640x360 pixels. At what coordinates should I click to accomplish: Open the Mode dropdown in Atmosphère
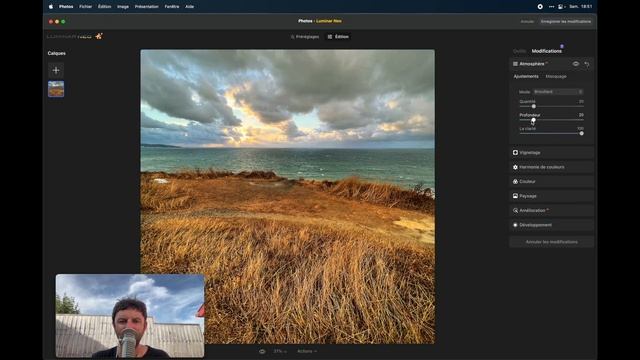(x=558, y=92)
